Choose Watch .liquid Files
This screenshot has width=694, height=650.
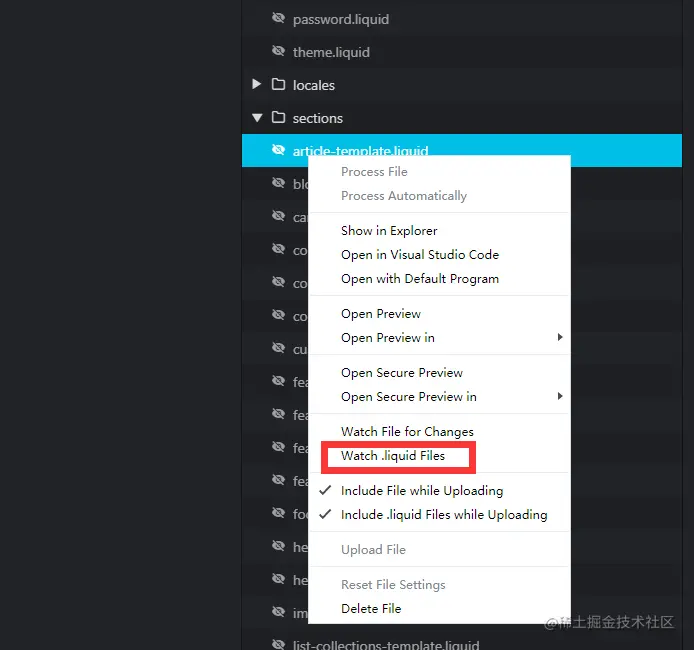393,456
